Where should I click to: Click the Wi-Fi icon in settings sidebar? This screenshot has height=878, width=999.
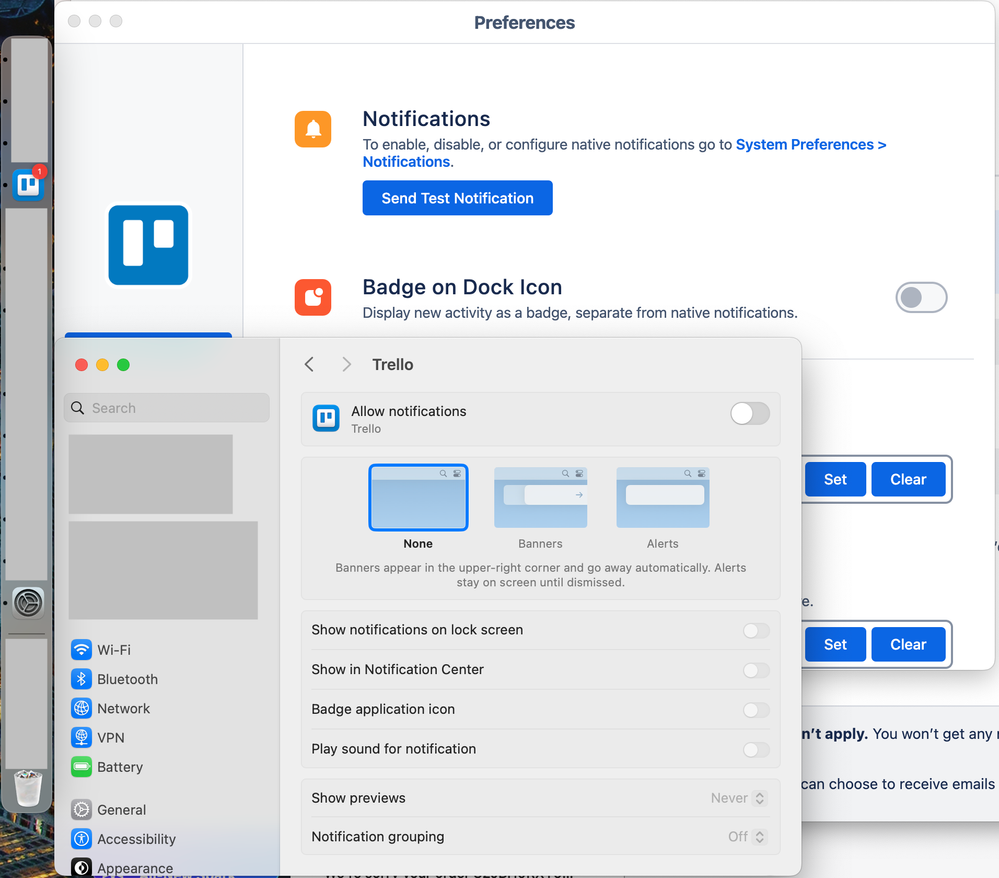(82, 650)
